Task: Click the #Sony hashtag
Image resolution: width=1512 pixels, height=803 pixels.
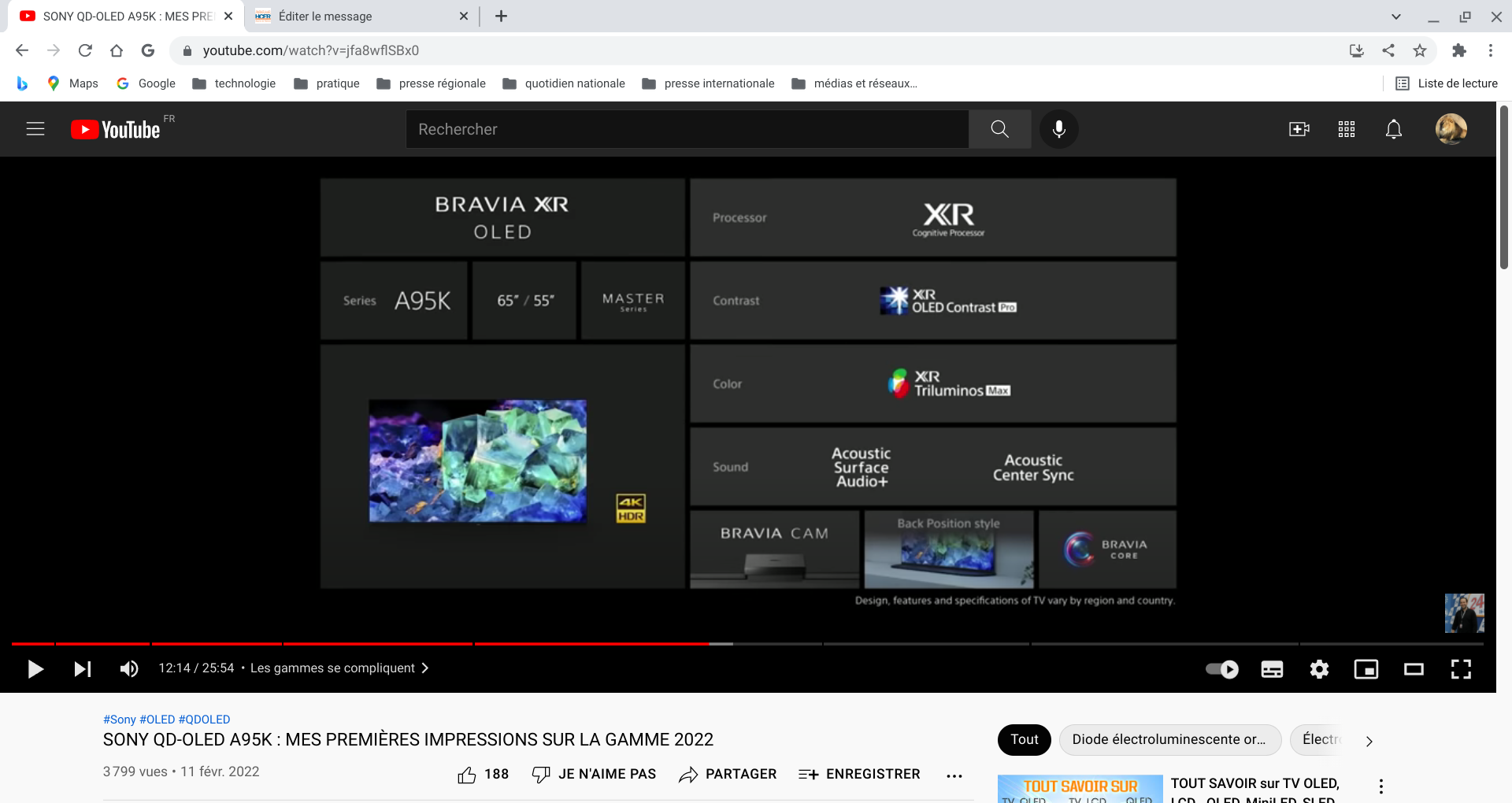Action: click(120, 720)
